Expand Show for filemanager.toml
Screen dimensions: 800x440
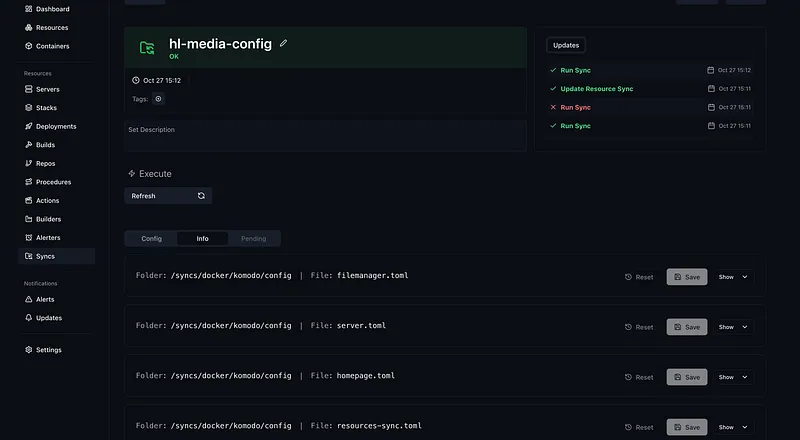(x=733, y=277)
